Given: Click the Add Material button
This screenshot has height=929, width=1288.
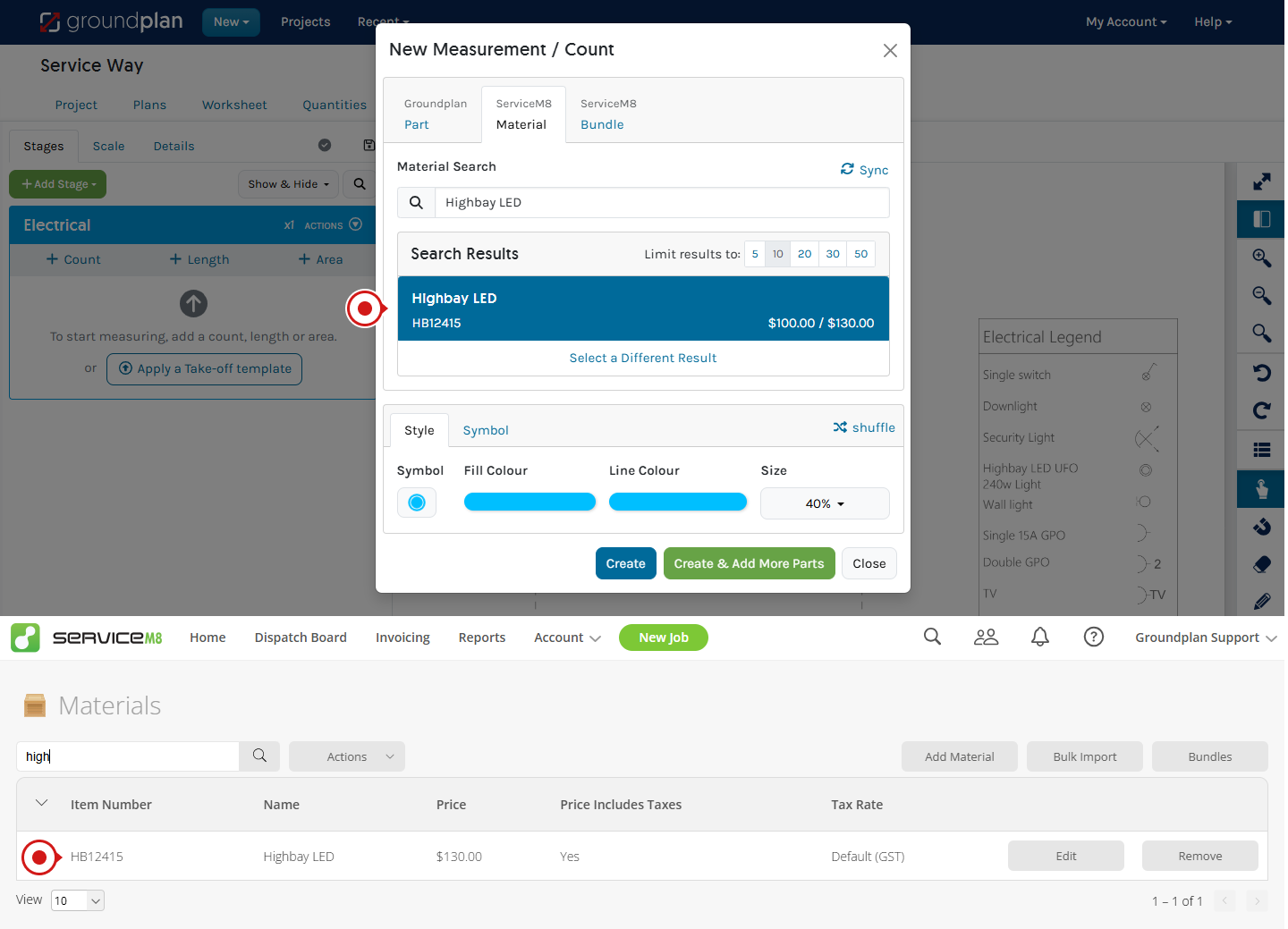Looking at the screenshot, I should pyautogui.click(x=960, y=756).
